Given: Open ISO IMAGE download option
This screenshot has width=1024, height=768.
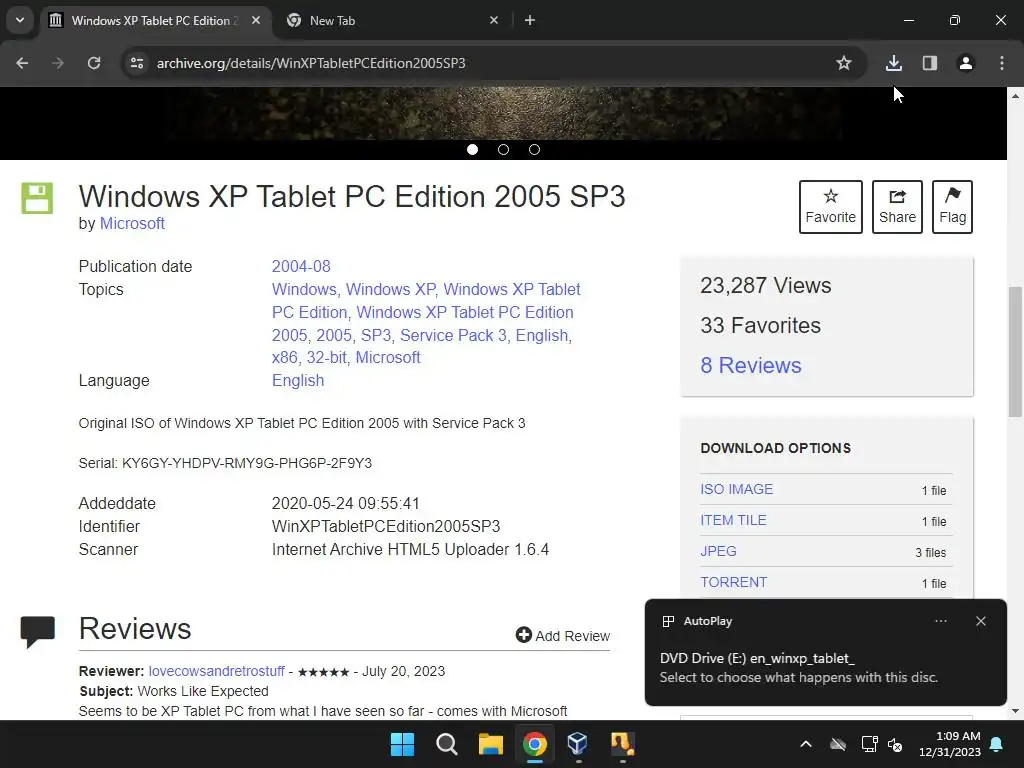Looking at the screenshot, I should 736,489.
